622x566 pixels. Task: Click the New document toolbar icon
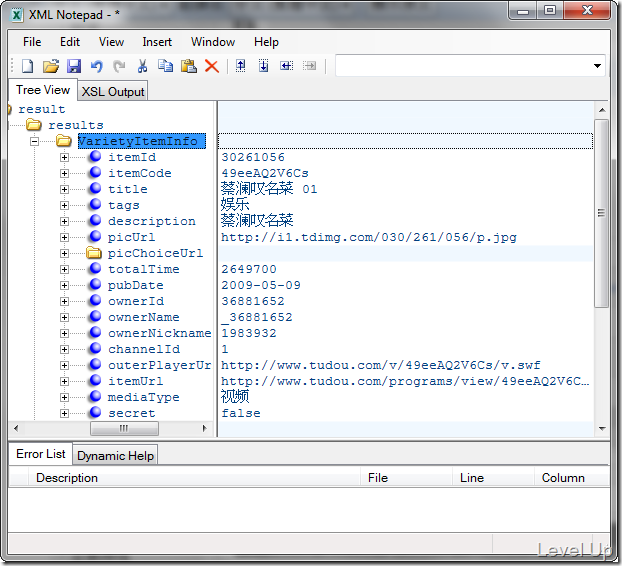click(x=27, y=66)
